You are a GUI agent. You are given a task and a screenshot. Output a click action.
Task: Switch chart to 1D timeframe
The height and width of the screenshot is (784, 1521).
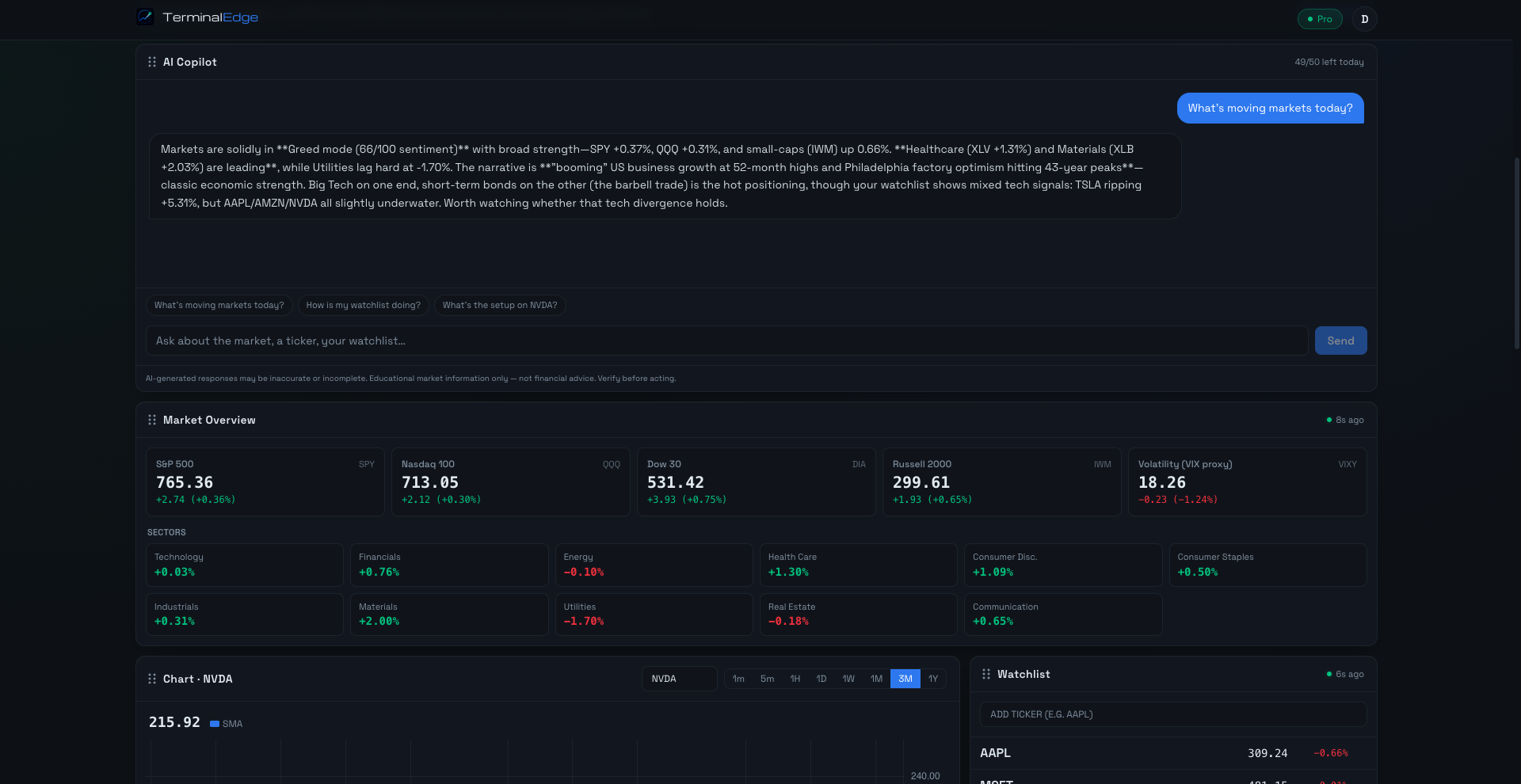coord(821,679)
